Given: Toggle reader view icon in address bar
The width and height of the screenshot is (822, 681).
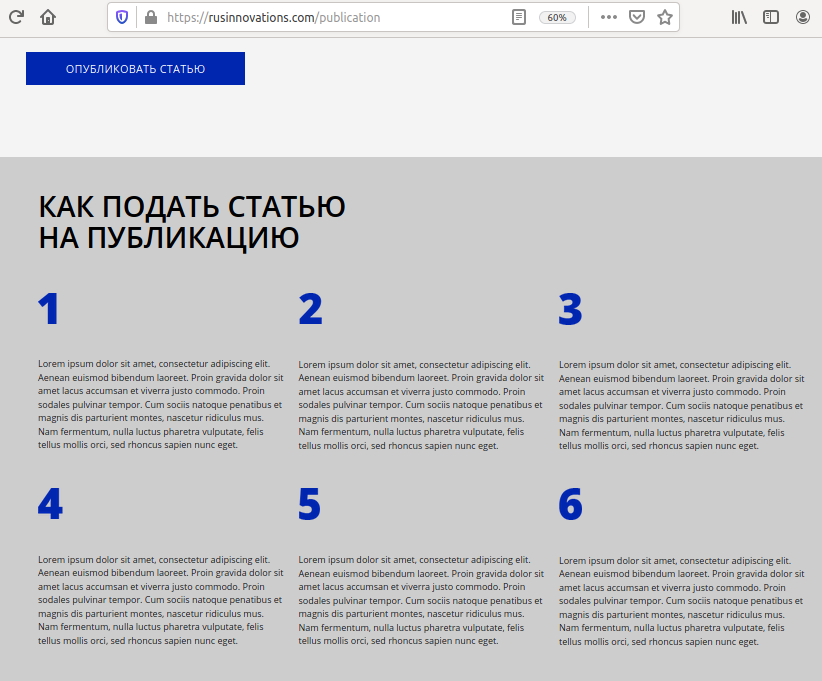Looking at the screenshot, I should pos(518,17).
